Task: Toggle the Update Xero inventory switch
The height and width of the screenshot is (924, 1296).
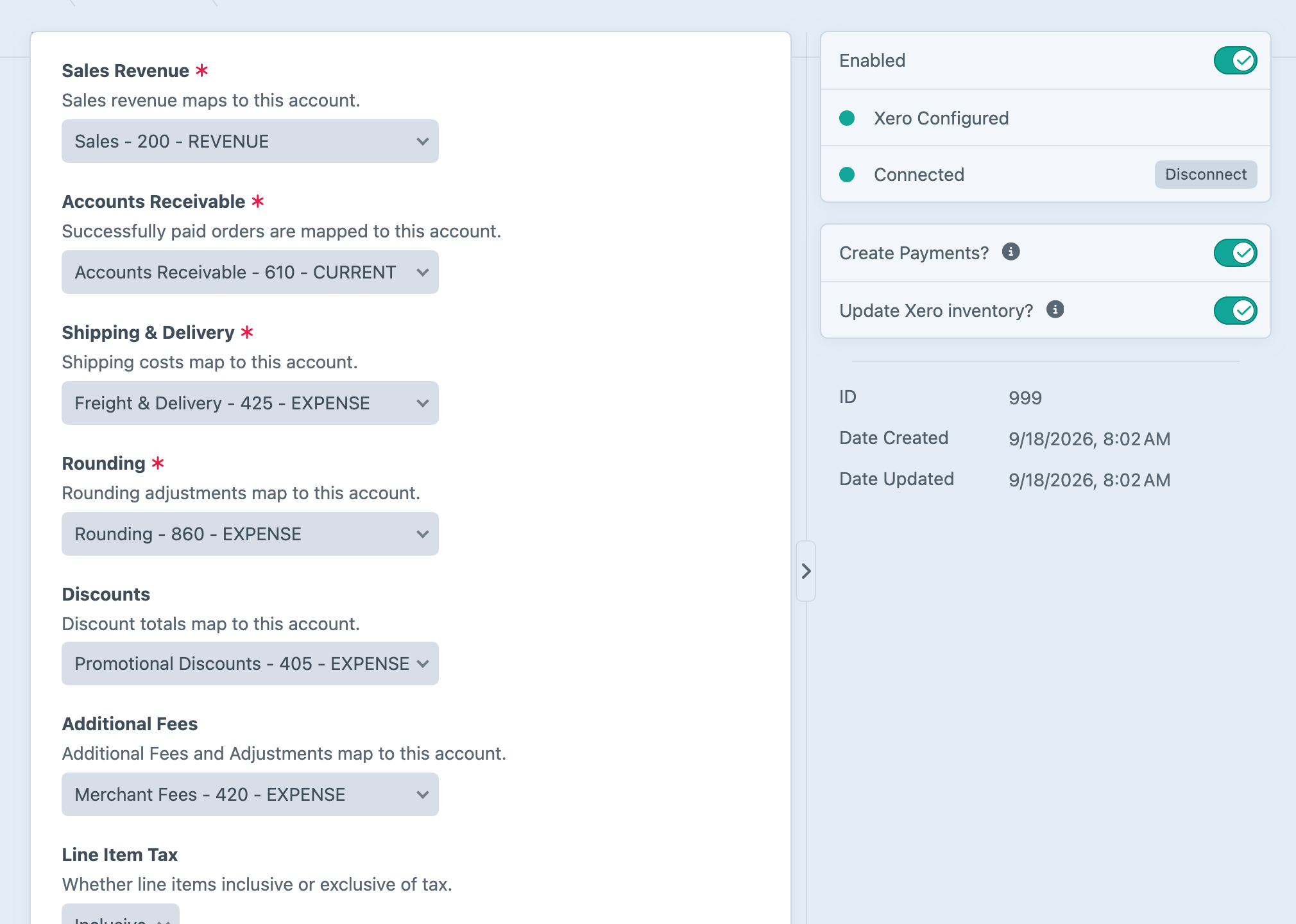Action: pos(1235,311)
